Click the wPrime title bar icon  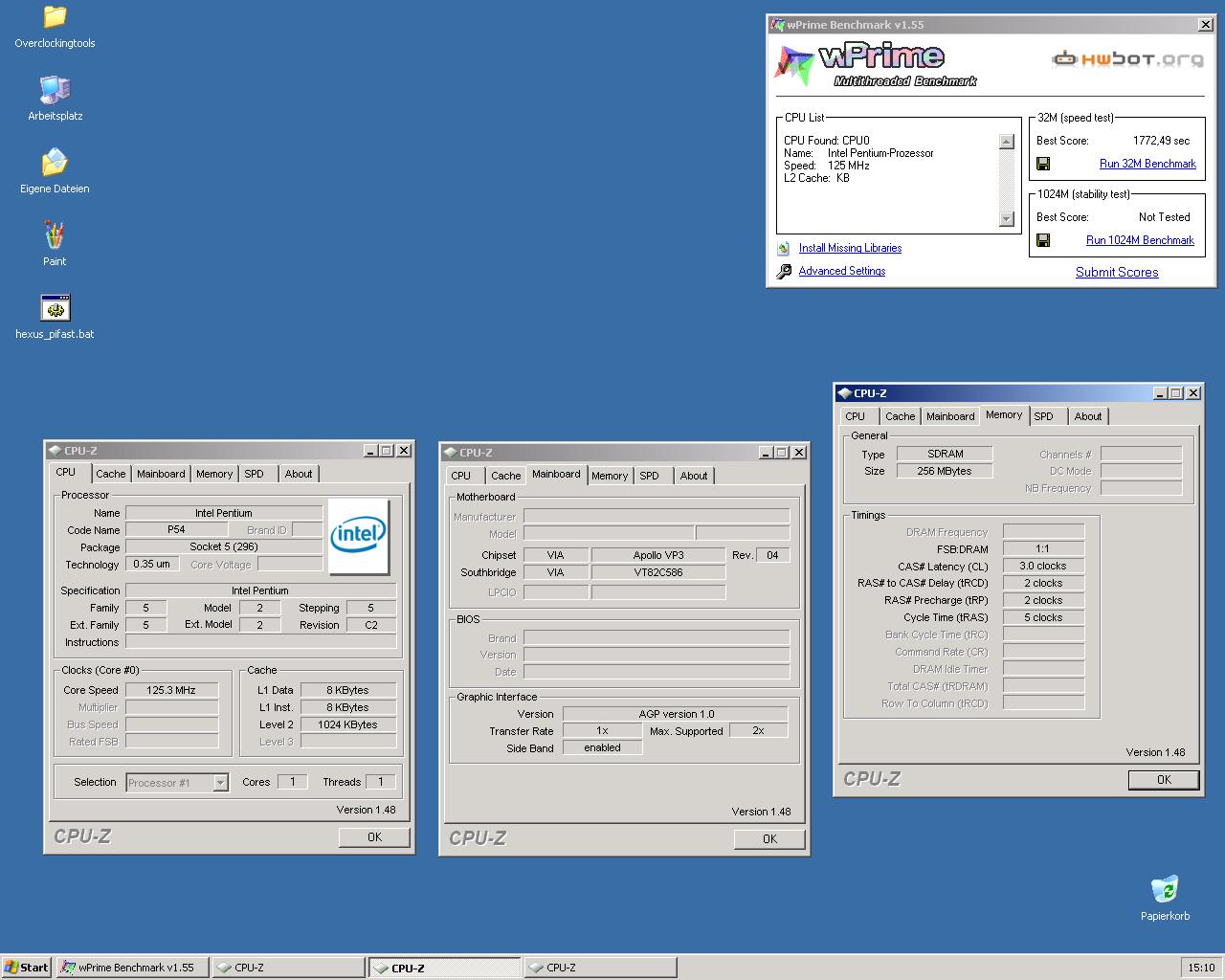coord(777,25)
